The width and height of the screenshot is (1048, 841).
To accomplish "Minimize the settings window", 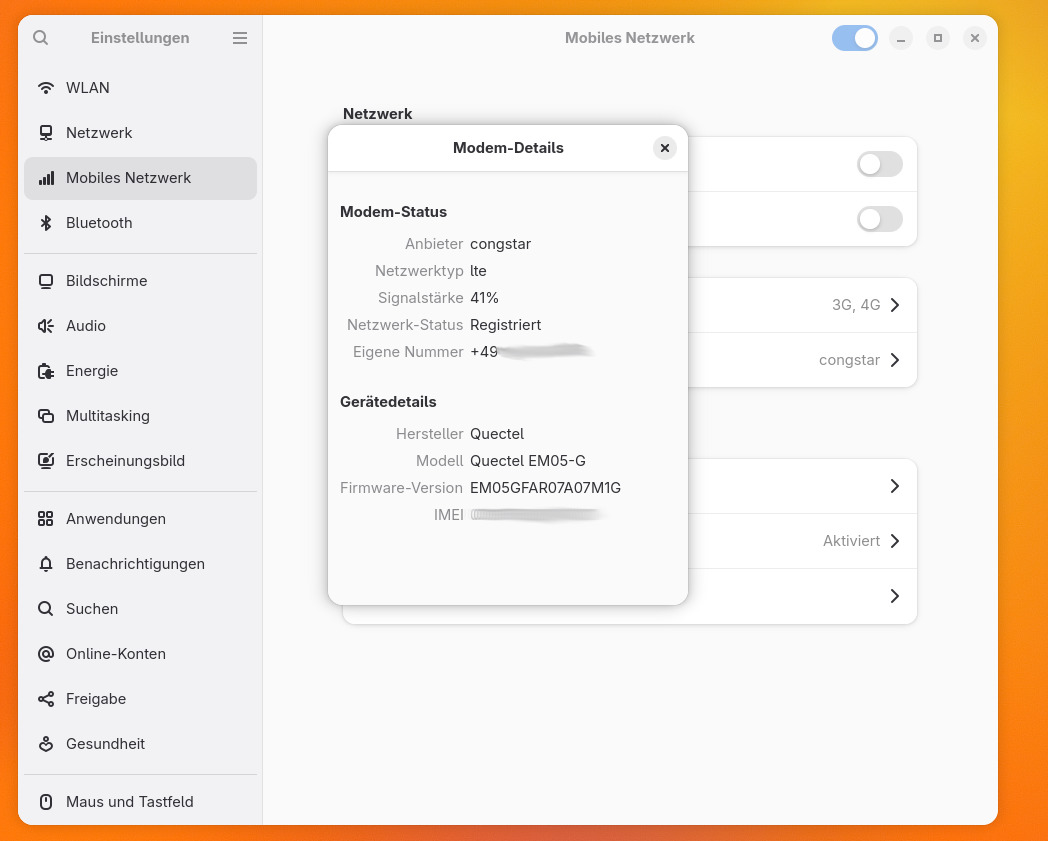I will [901, 38].
